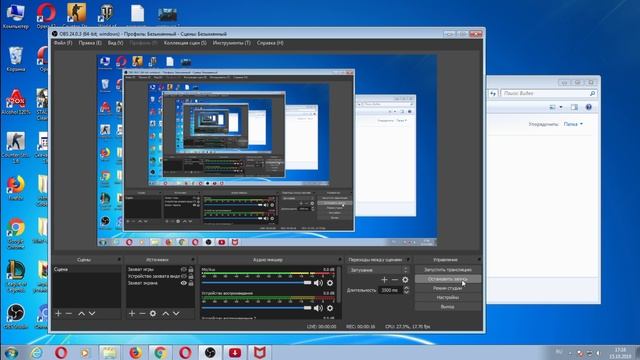640x360 pixels.
Task: Mute Mic/Aux with speaker icon
Action: point(318,283)
